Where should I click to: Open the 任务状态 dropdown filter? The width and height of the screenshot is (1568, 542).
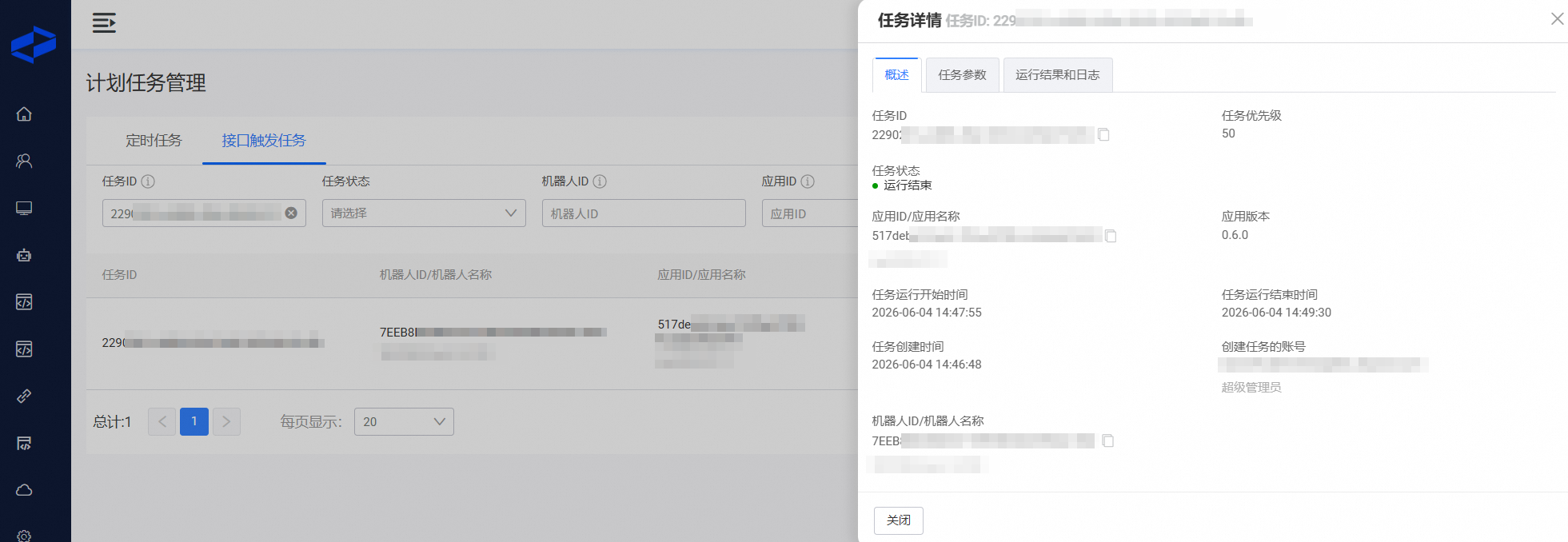pos(424,213)
